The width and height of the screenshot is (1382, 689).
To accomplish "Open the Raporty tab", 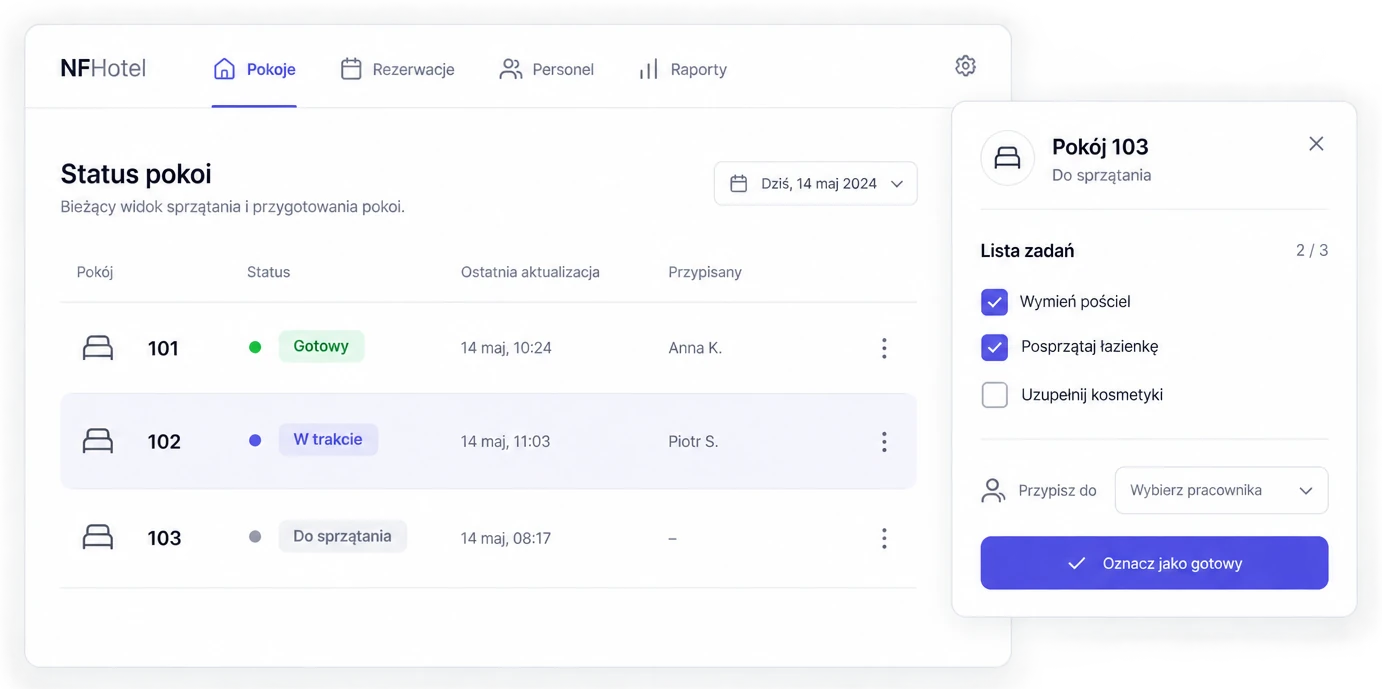I will [683, 69].
